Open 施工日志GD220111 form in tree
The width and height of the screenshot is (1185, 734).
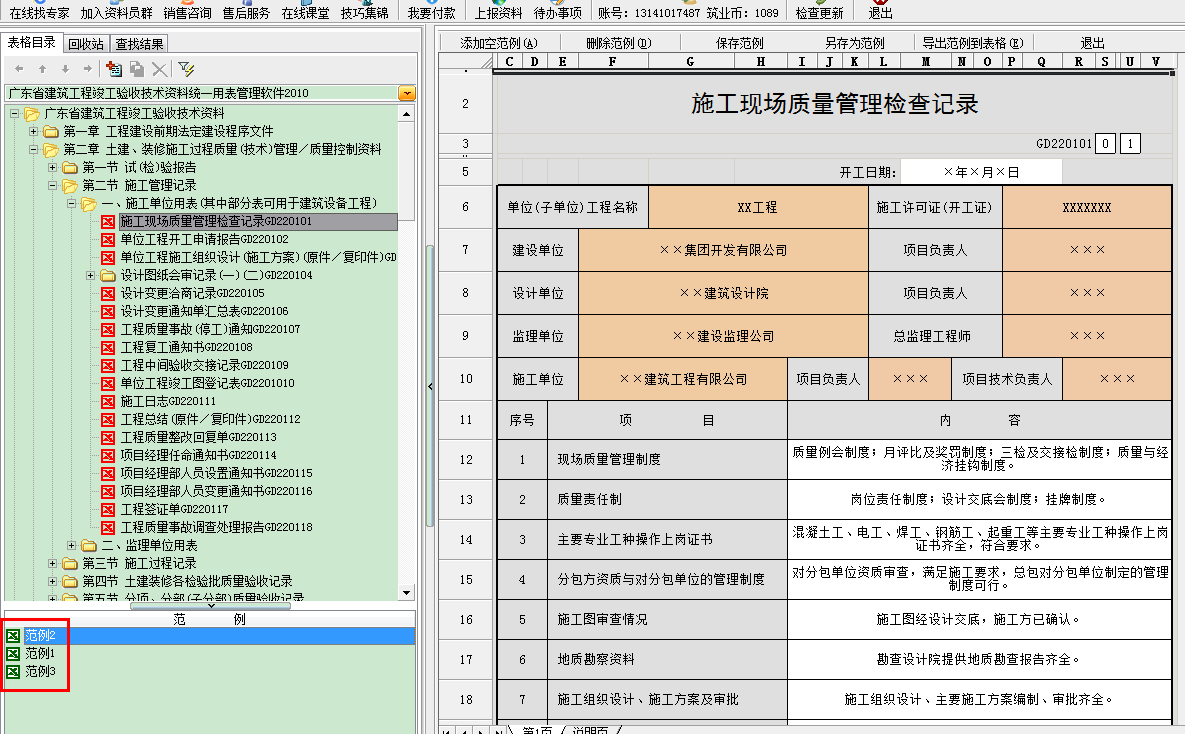(167, 401)
